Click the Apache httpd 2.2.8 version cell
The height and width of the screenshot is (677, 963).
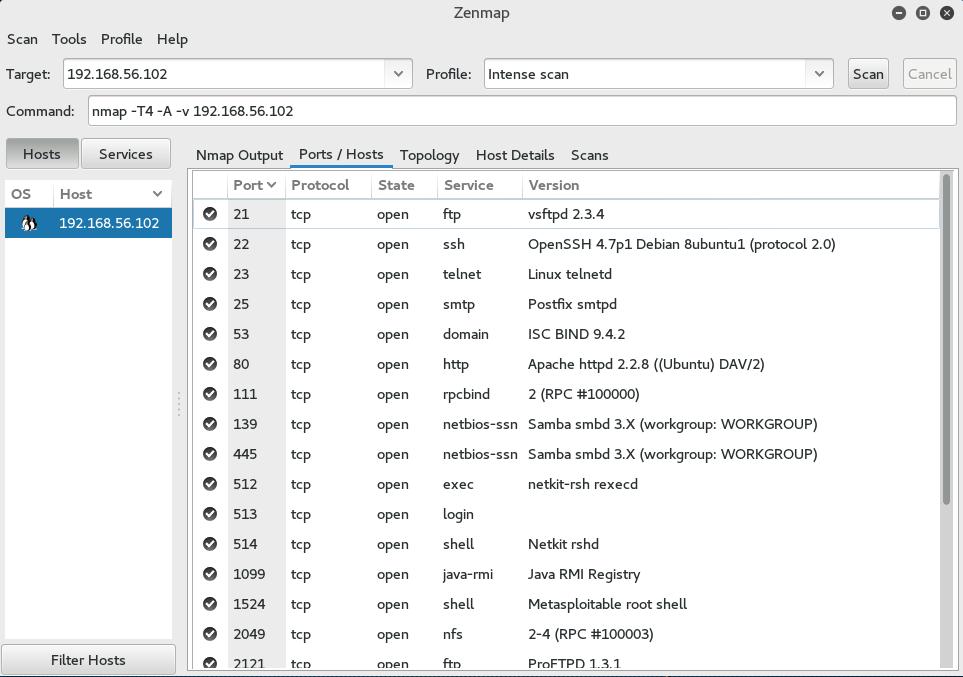[x=645, y=364]
